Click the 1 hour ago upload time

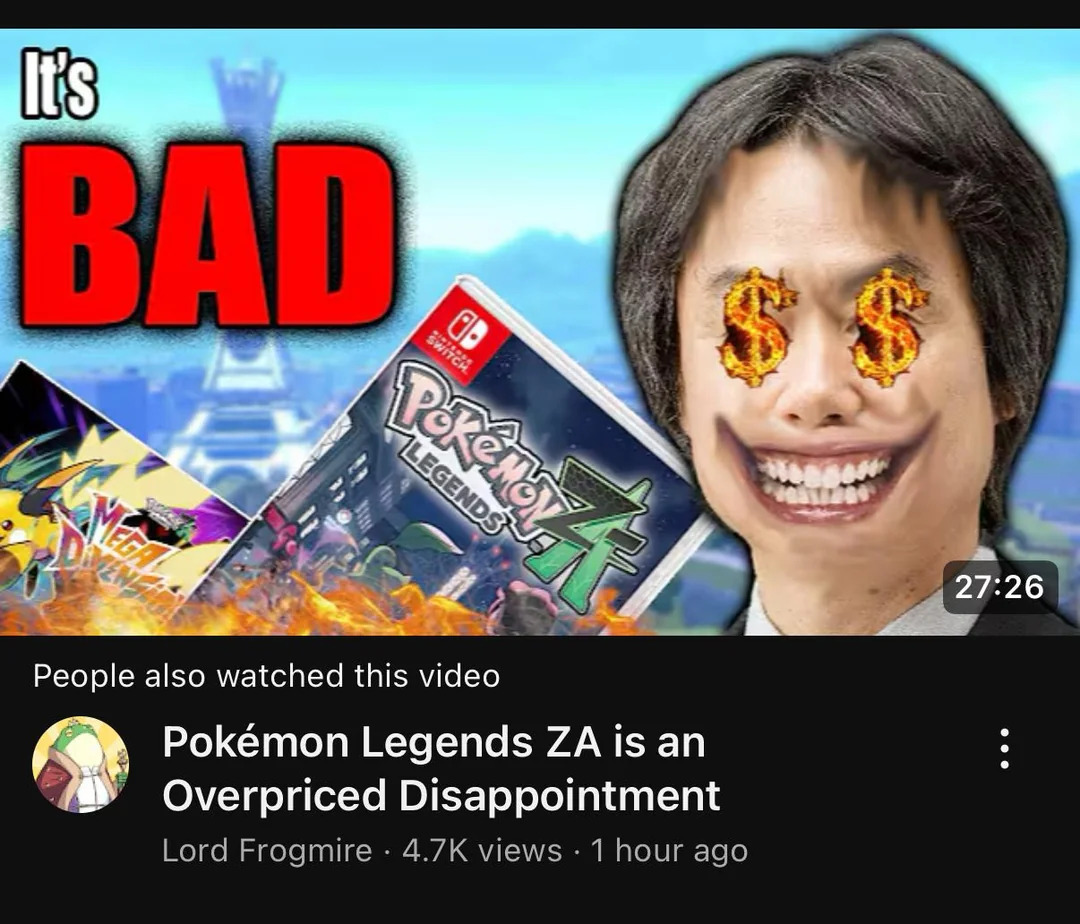coord(669,850)
